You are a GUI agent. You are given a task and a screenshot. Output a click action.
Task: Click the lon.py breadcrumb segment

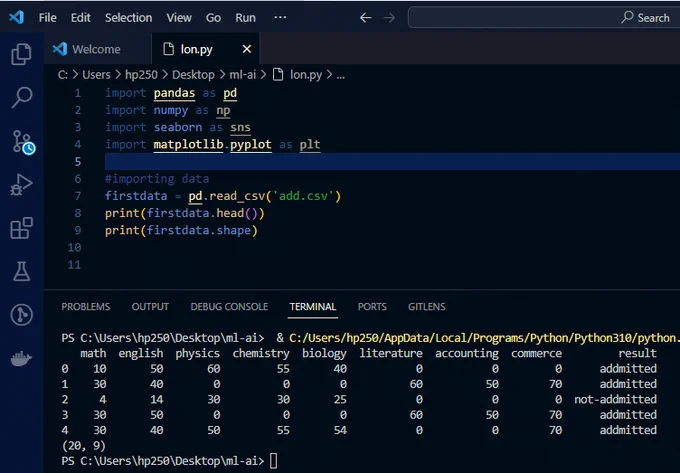[x=306, y=75]
